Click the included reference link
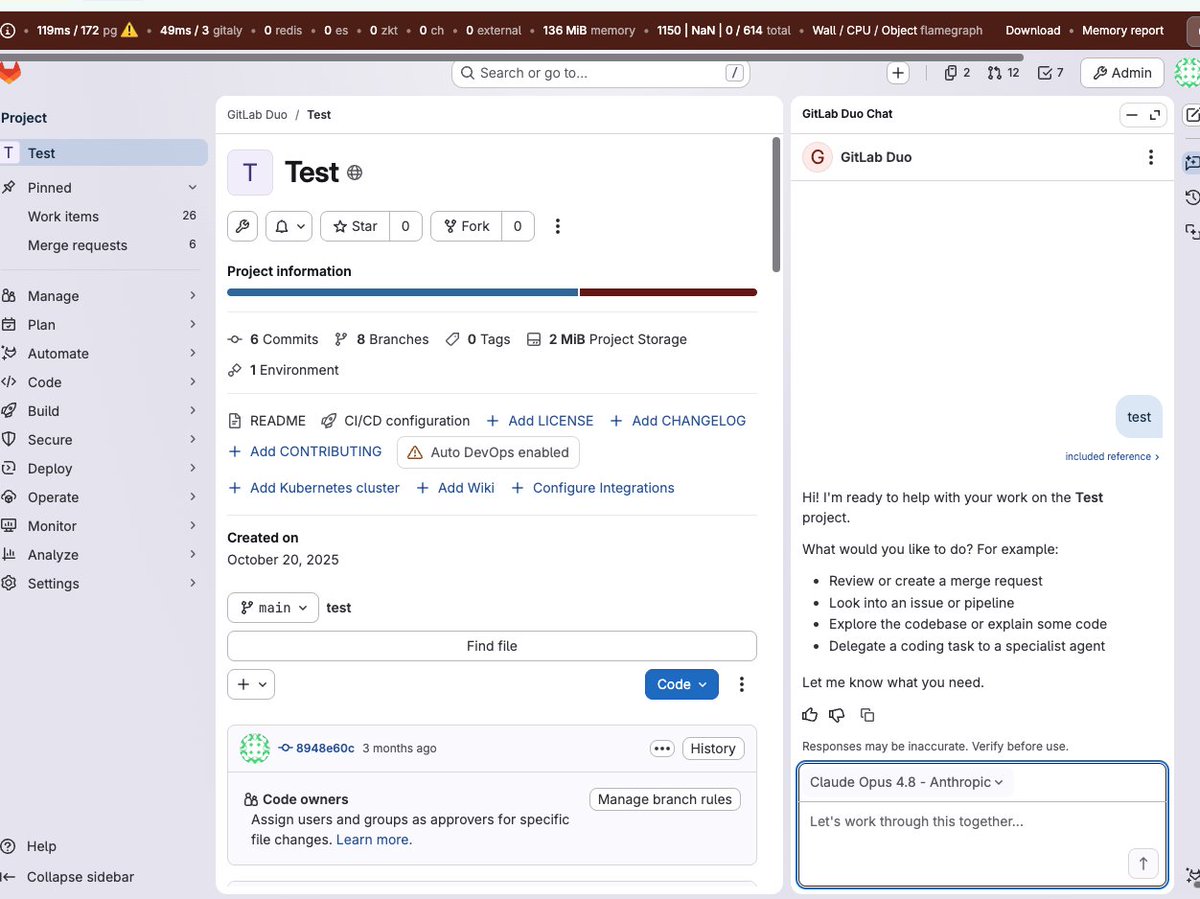Image resolution: width=1200 pixels, height=899 pixels. 1112,456
